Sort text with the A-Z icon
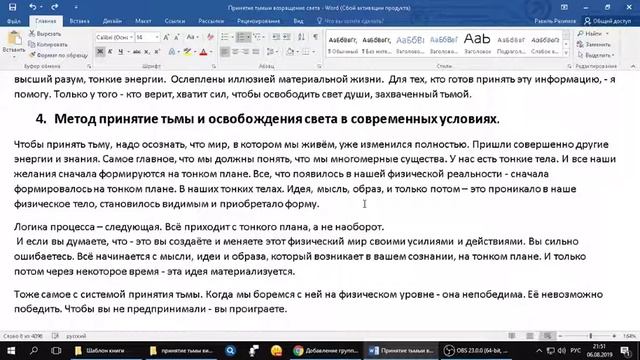Screen dimensions: 640x360 coord(301,37)
